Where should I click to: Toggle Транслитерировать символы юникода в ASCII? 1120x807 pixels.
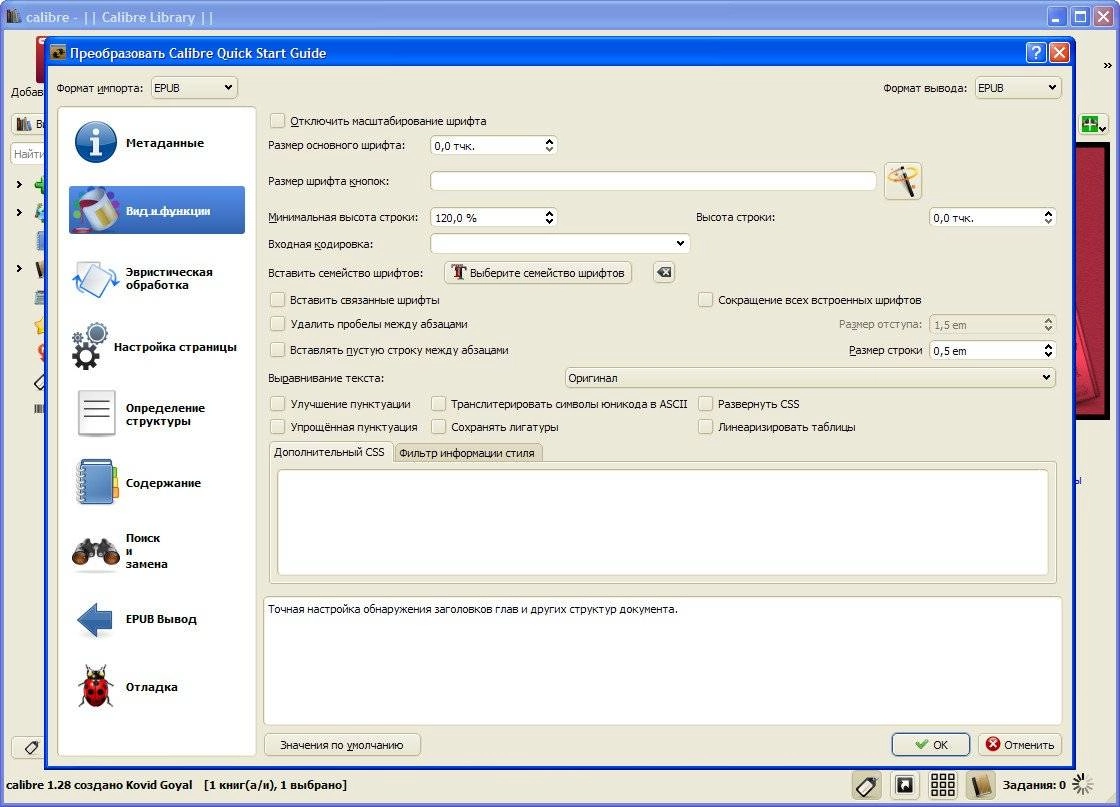439,404
